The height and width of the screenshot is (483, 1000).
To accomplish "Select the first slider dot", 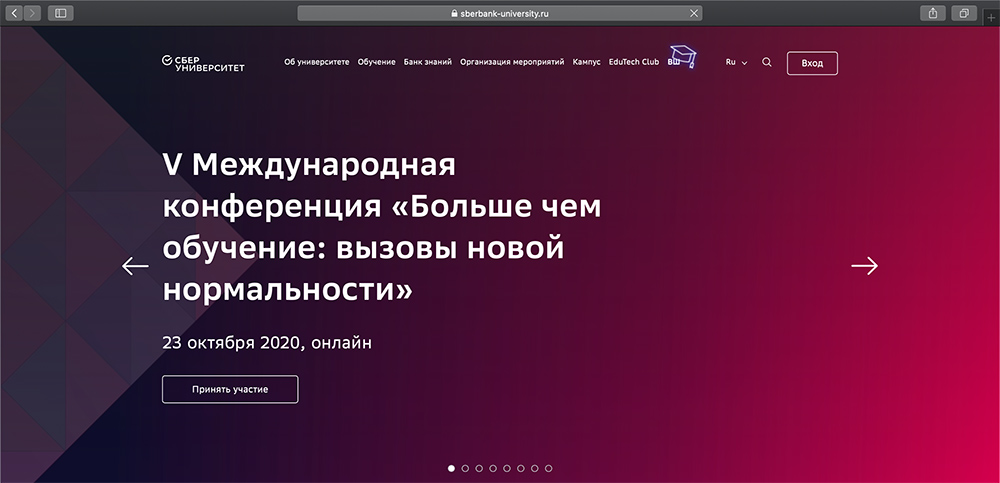I will tap(452, 468).
